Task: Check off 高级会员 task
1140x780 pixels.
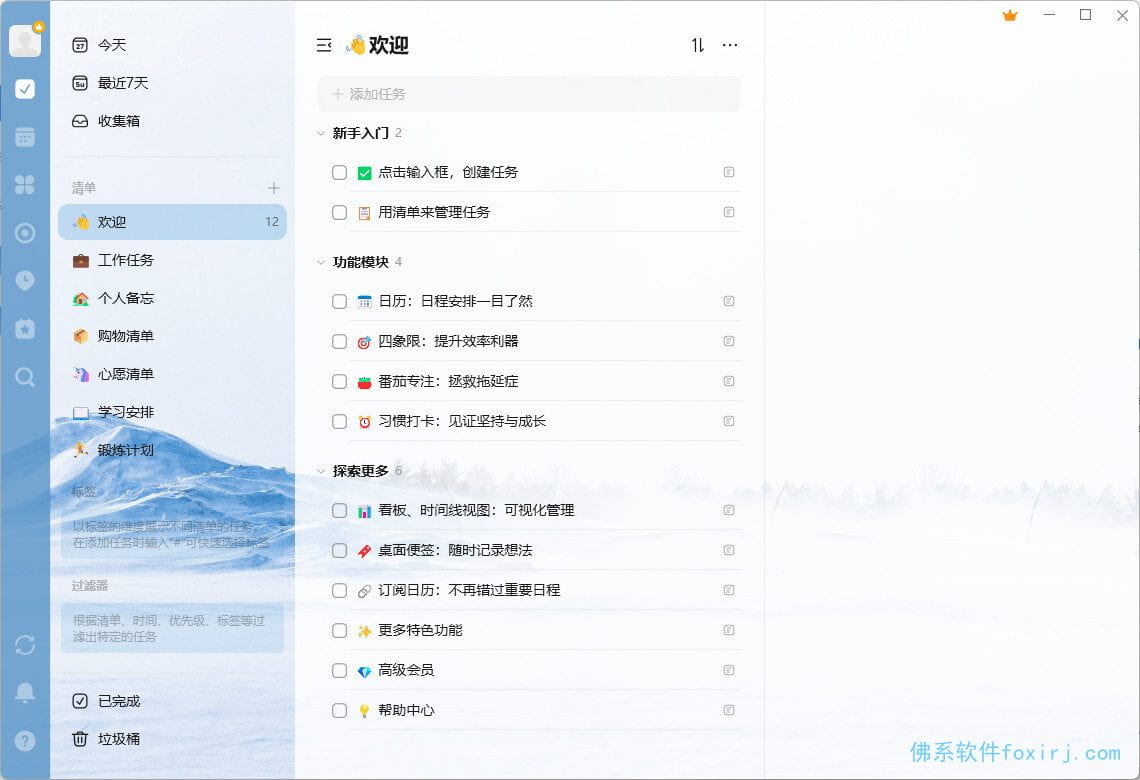Action: pos(340,670)
